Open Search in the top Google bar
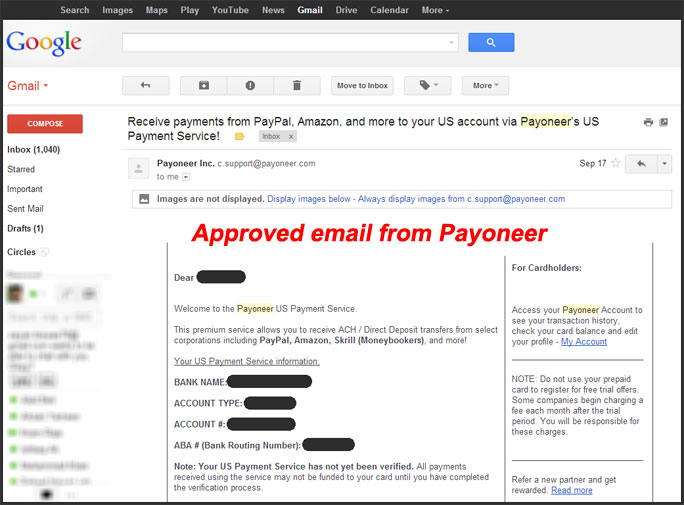Viewport: 684px width, 505px height. [x=75, y=10]
